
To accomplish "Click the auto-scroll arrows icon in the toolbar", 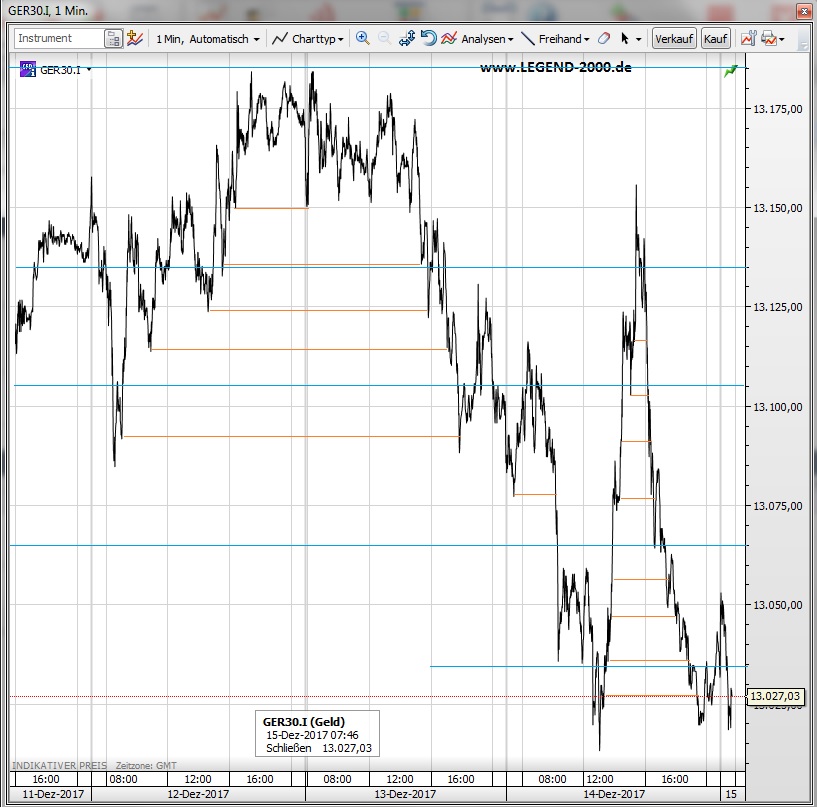I will point(407,39).
